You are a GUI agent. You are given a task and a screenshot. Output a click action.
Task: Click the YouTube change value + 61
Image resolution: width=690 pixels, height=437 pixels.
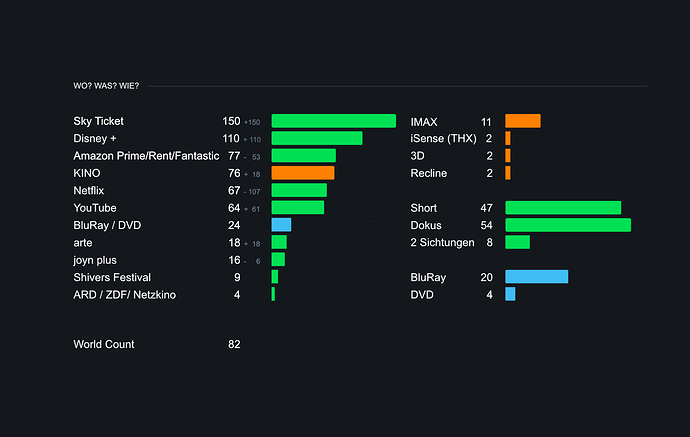pyautogui.click(x=252, y=209)
